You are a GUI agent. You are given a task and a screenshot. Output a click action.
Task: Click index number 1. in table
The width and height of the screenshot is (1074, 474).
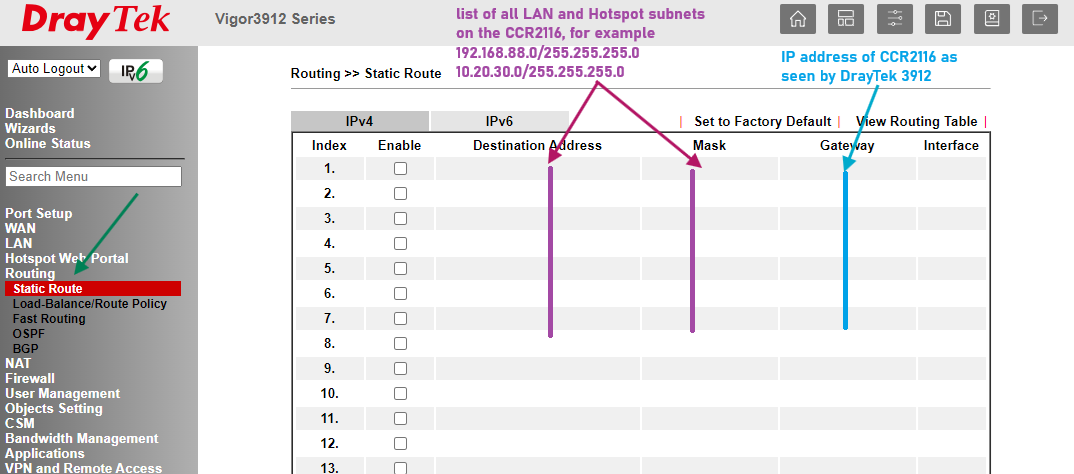(329, 169)
